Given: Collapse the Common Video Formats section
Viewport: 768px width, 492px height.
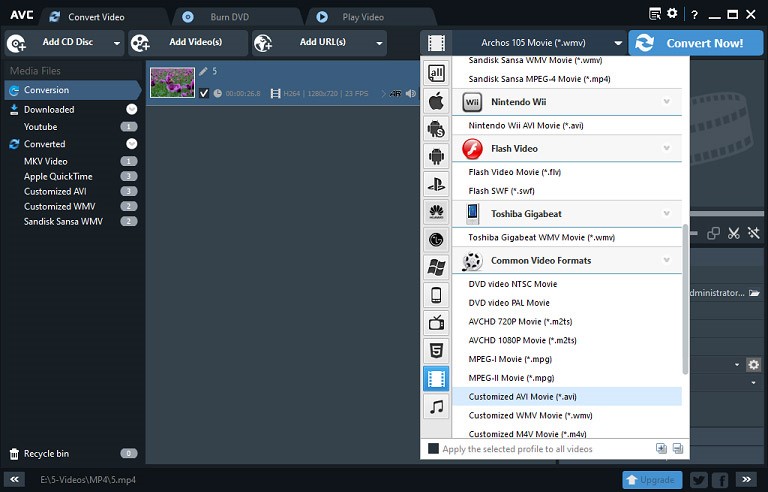Looking at the screenshot, I should (666, 260).
